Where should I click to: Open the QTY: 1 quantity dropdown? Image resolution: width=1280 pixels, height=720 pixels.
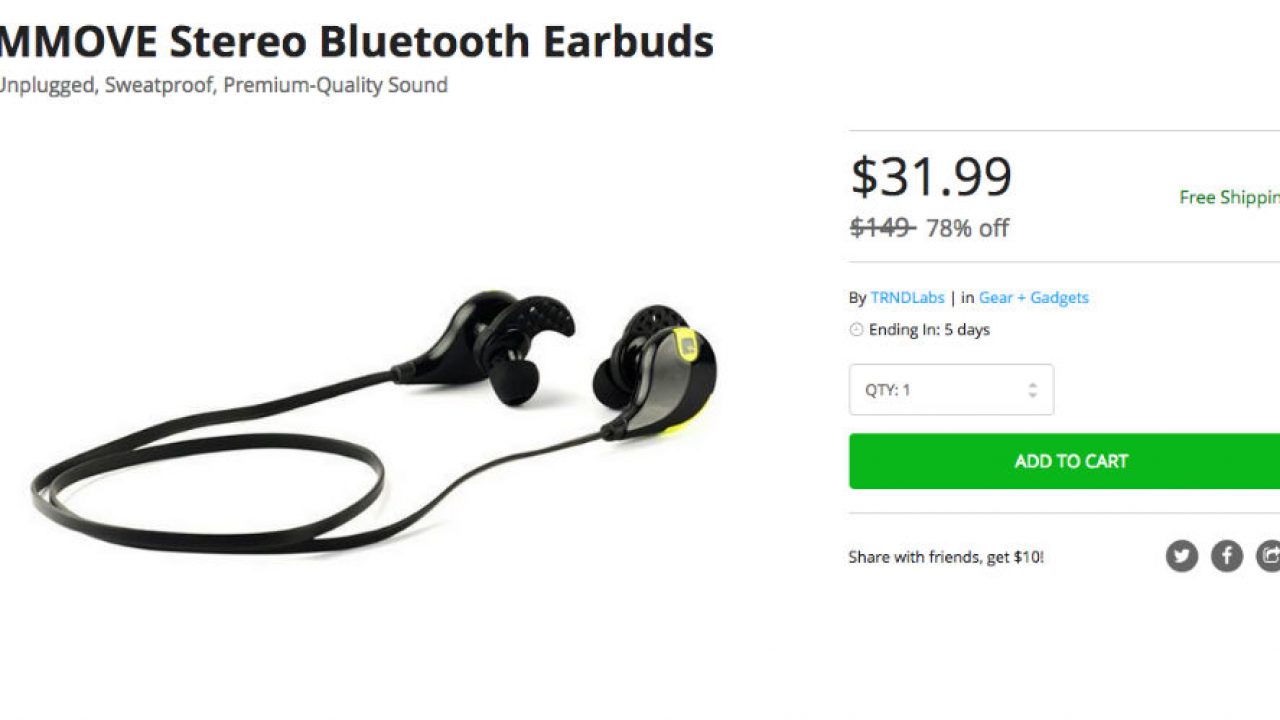pyautogui.click(x=951, y=390)
